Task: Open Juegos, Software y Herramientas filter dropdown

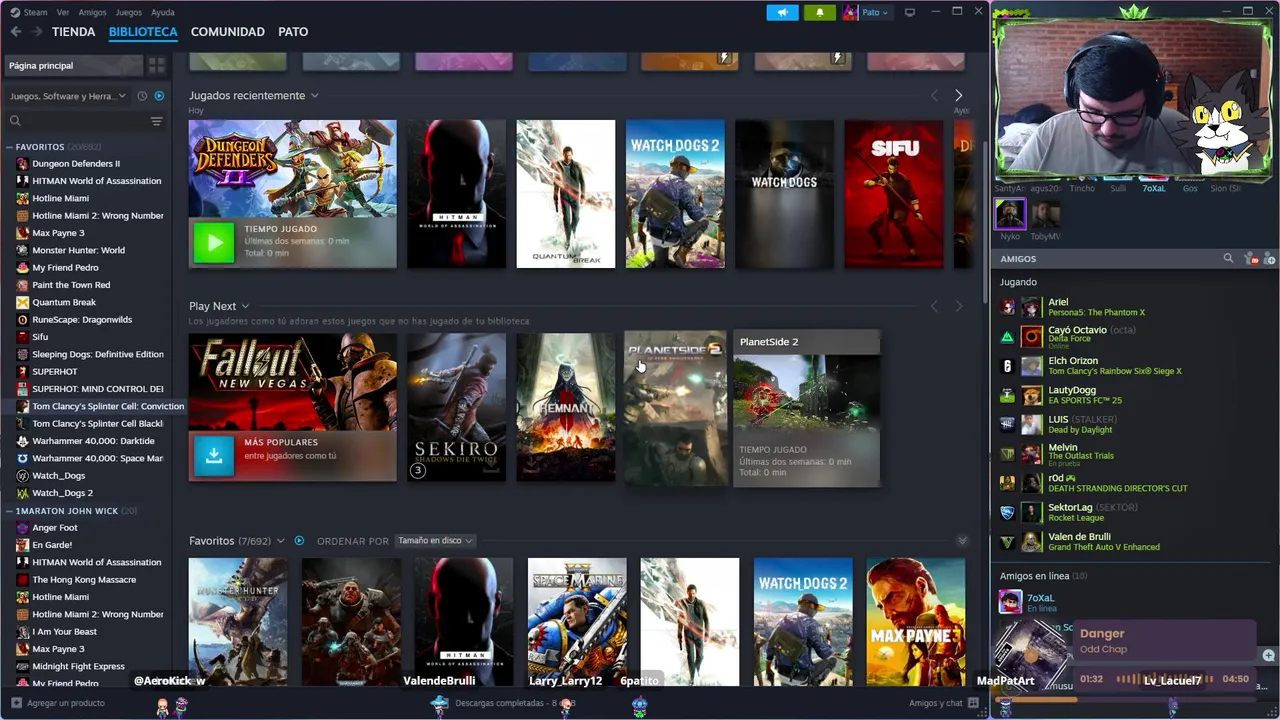Action: point(68,96)
